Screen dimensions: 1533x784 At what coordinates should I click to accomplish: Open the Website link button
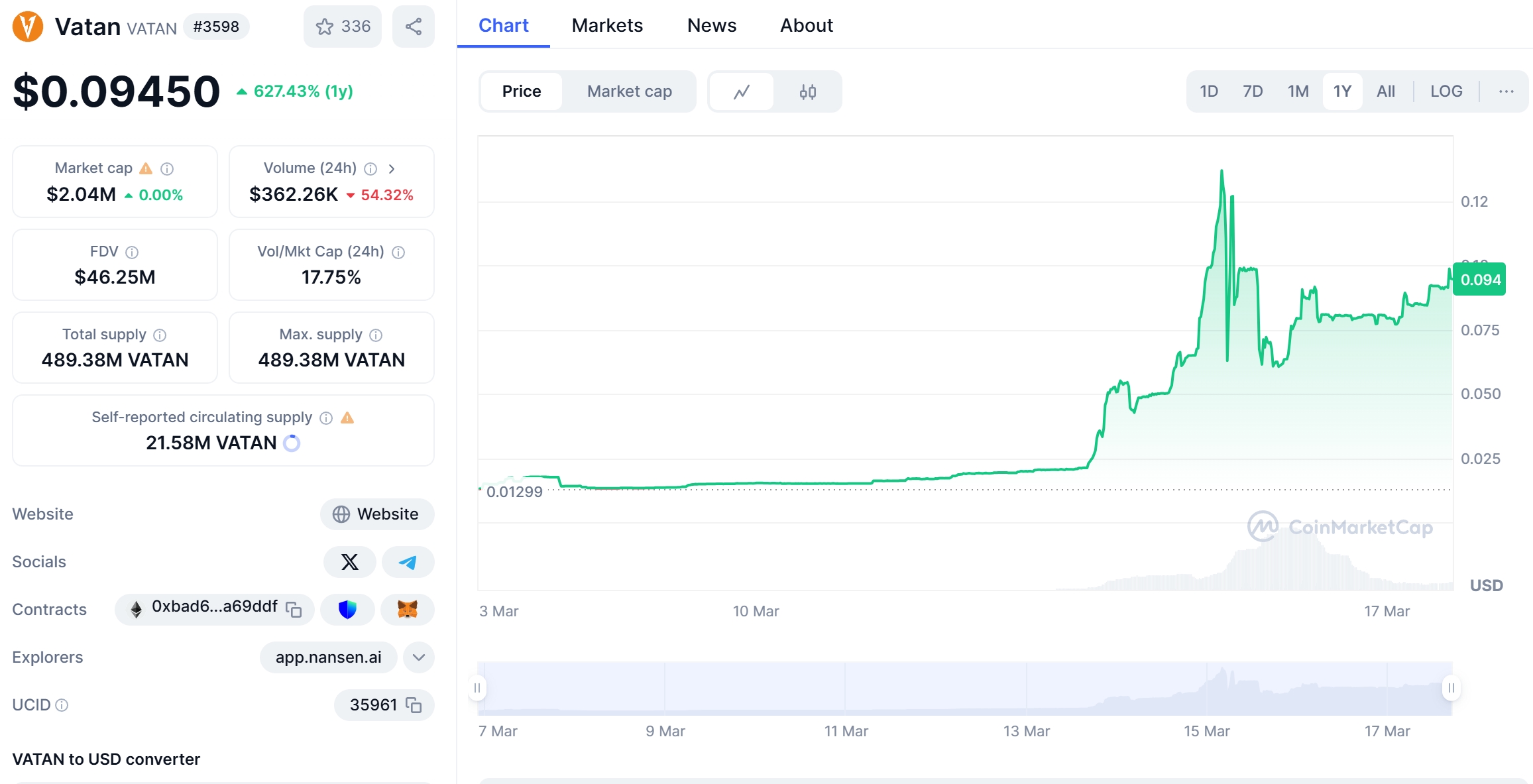click(377, 514)
